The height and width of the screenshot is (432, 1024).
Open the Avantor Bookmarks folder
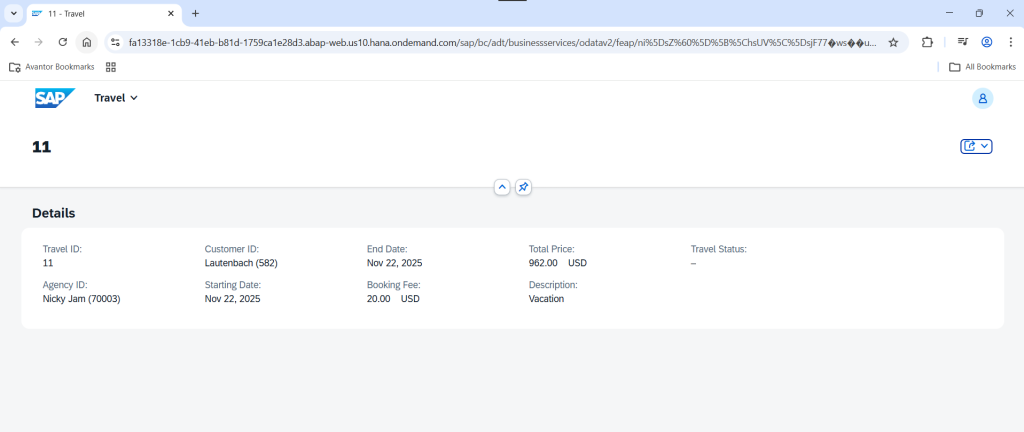[52, 67]
